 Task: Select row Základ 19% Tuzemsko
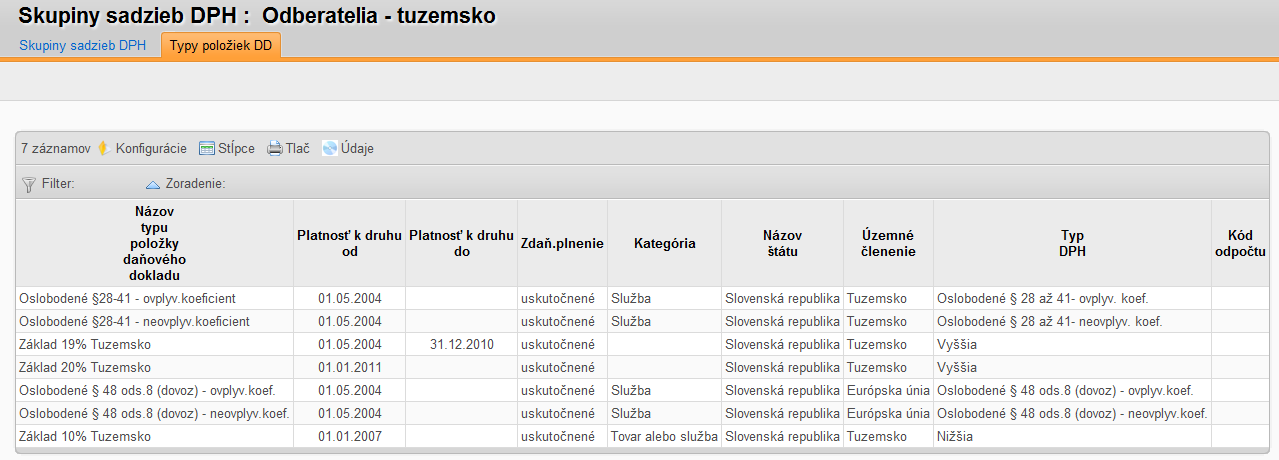(643, 344)
